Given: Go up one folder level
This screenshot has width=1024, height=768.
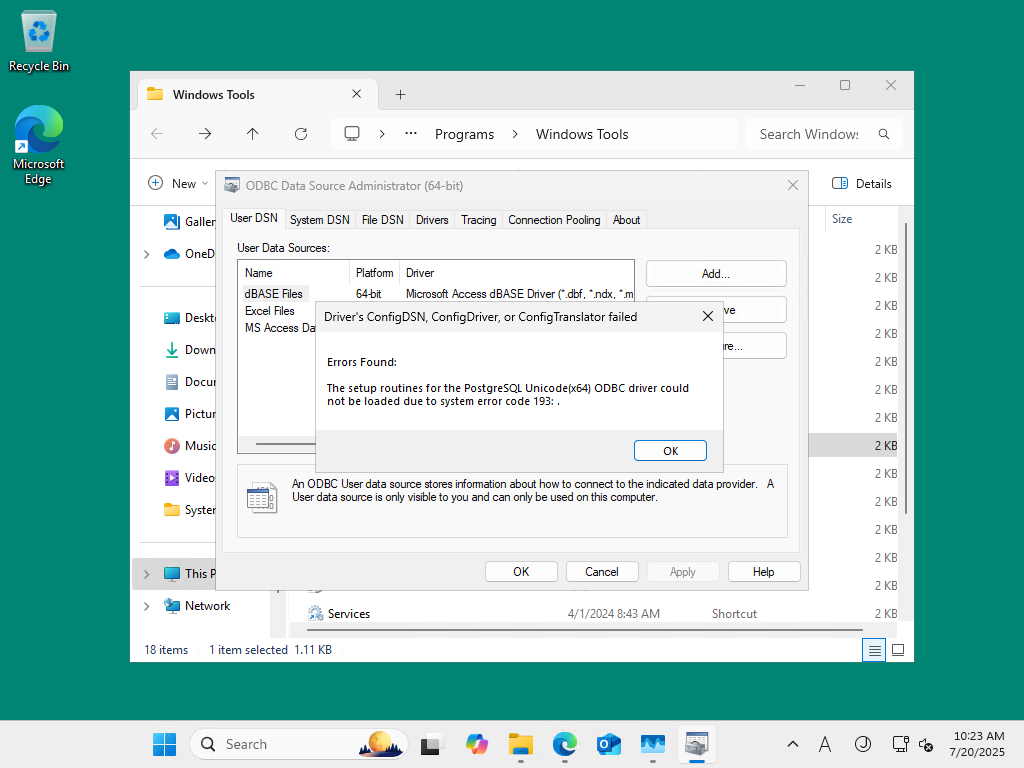Looking at the screenshot, I should [x=253, y=134].
